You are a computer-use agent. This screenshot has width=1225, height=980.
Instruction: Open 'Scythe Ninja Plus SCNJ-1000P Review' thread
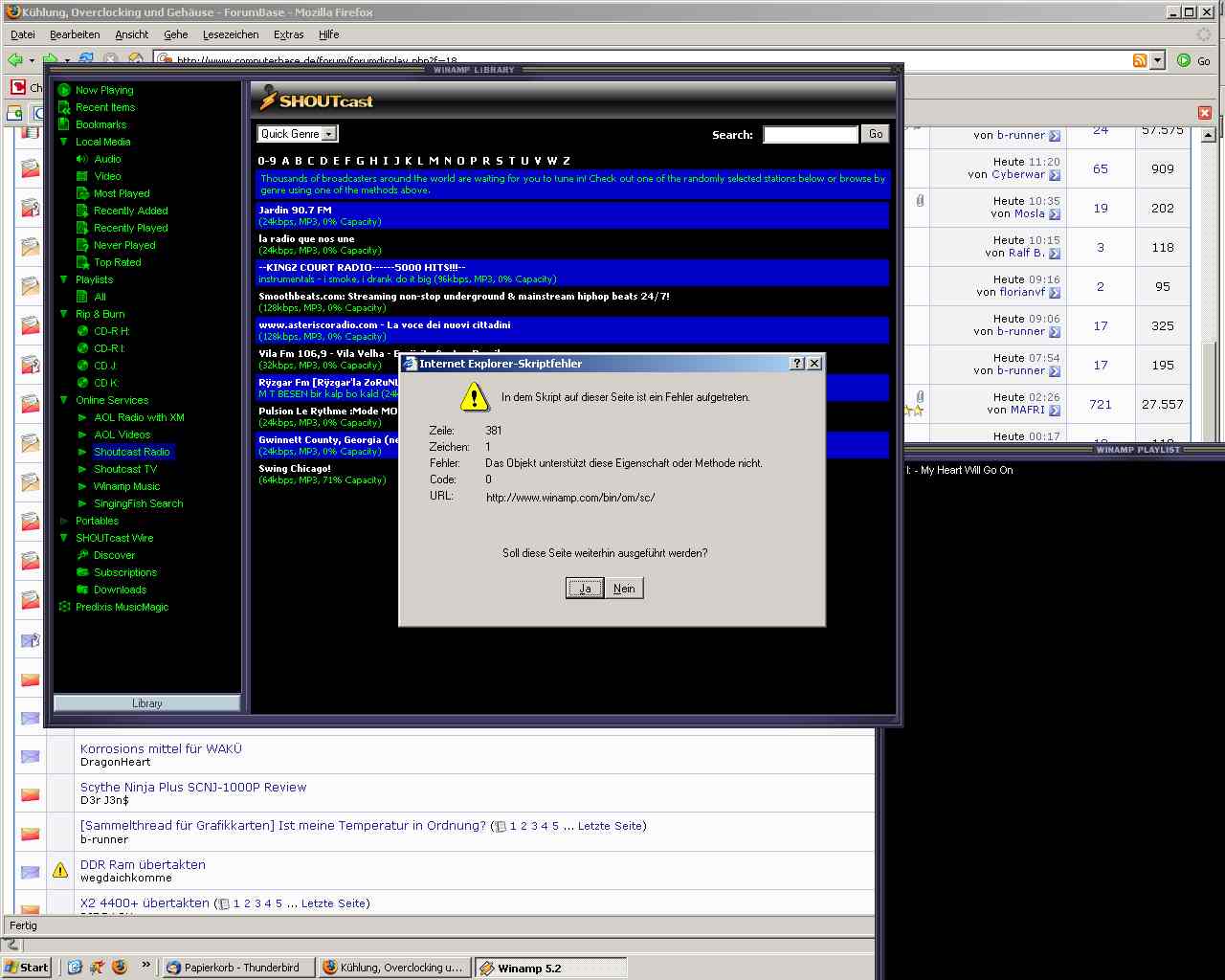[x=193, y=787]
